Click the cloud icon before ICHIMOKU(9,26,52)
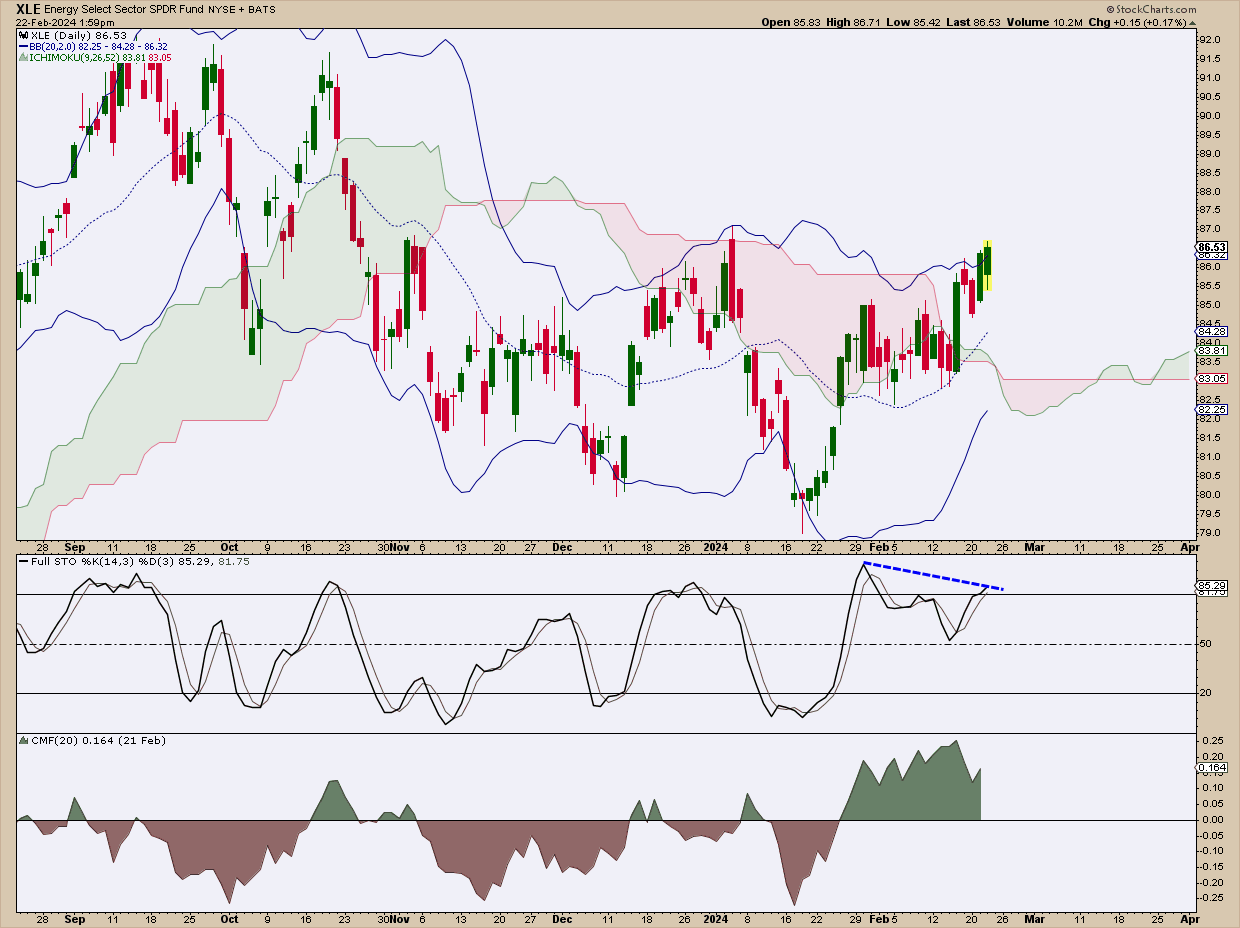The image size is (1240, 928). [24, 57]
